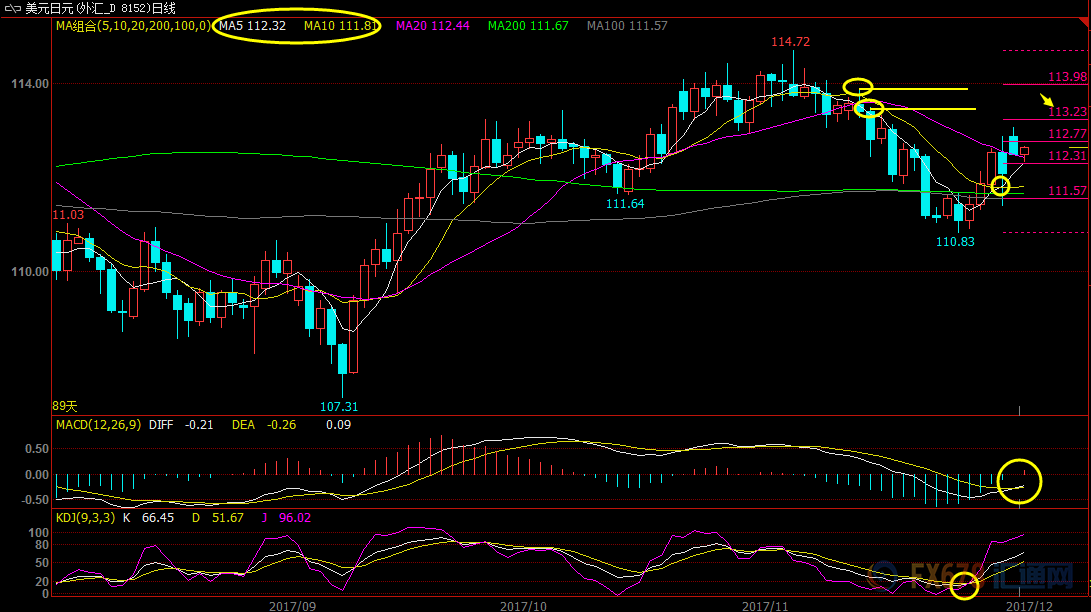The height and width of the screenshot is (612, 1091).
Task: Jump to 2017/12 on the date axis
Action: coord(1030,606)
